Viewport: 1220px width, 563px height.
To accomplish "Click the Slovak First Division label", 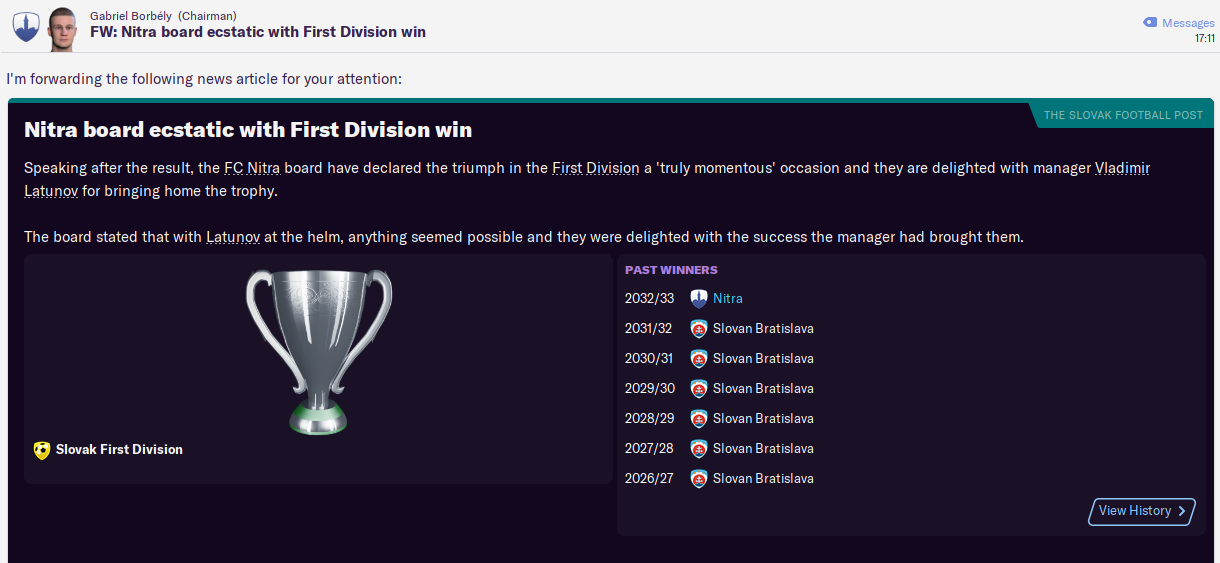I will pyautogui.click(x=119, y=450).
